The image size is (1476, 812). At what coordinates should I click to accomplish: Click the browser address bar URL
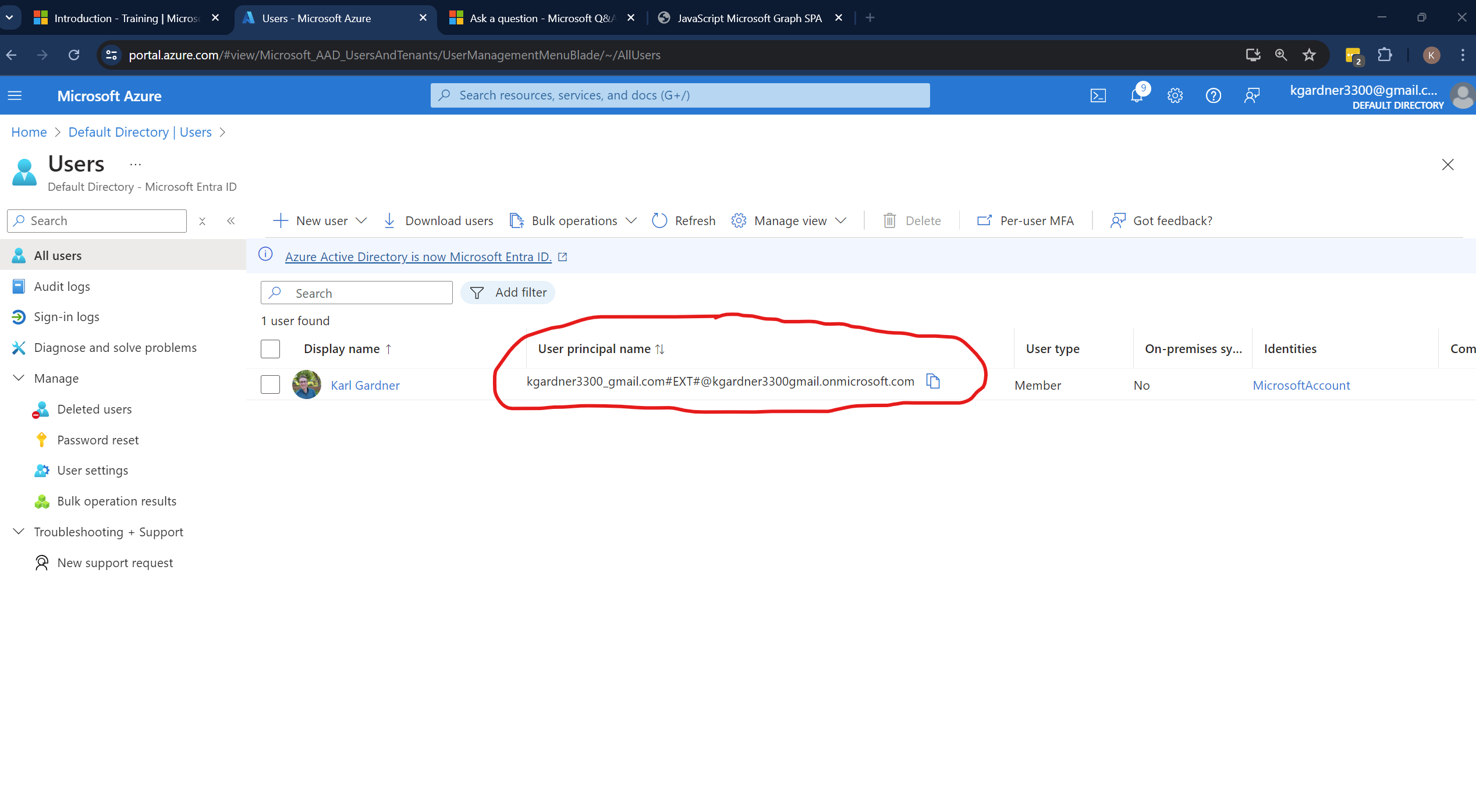coord(395,55)
